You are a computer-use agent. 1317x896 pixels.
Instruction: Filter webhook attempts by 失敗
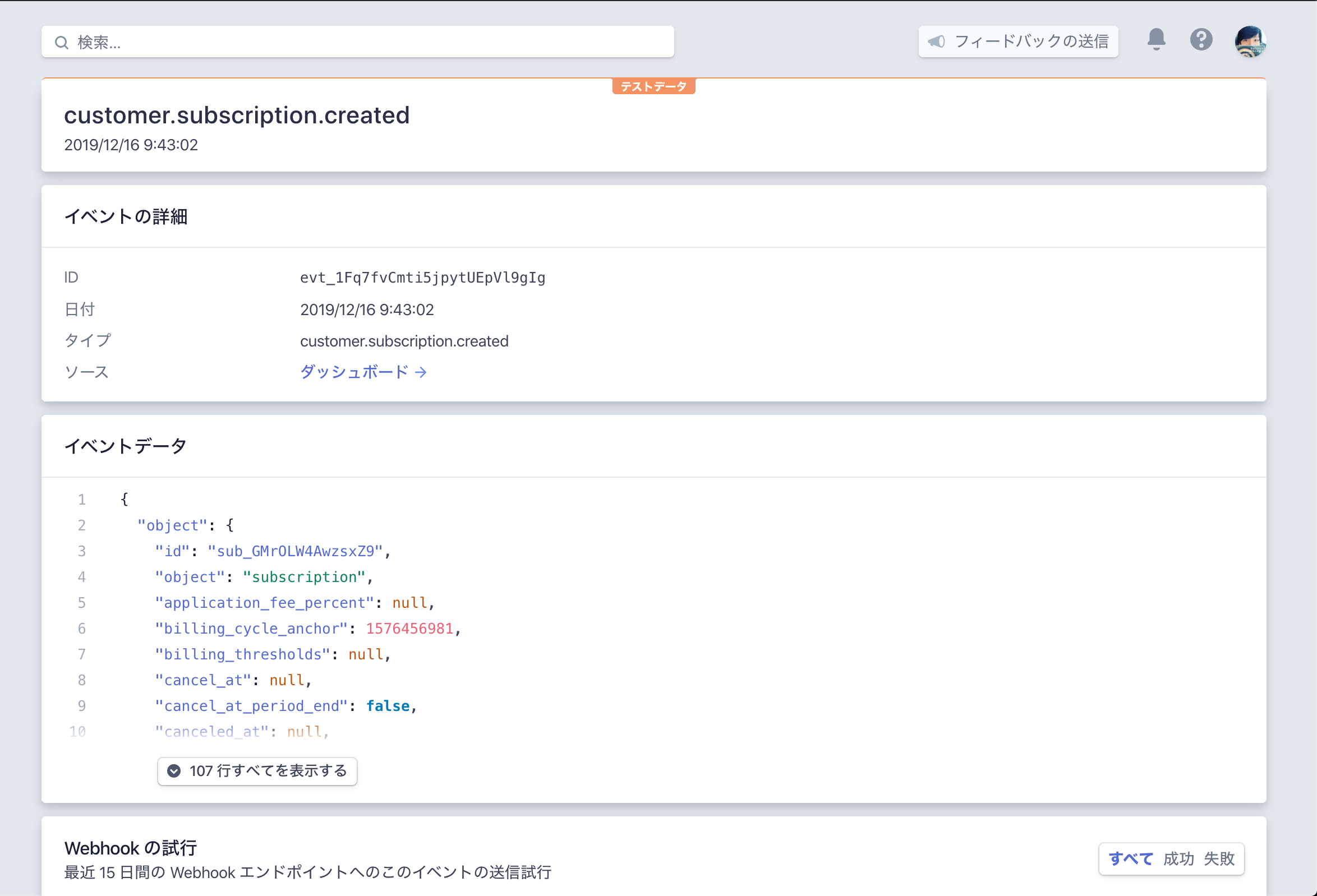pyautogui.click(x=1219, y=858)
